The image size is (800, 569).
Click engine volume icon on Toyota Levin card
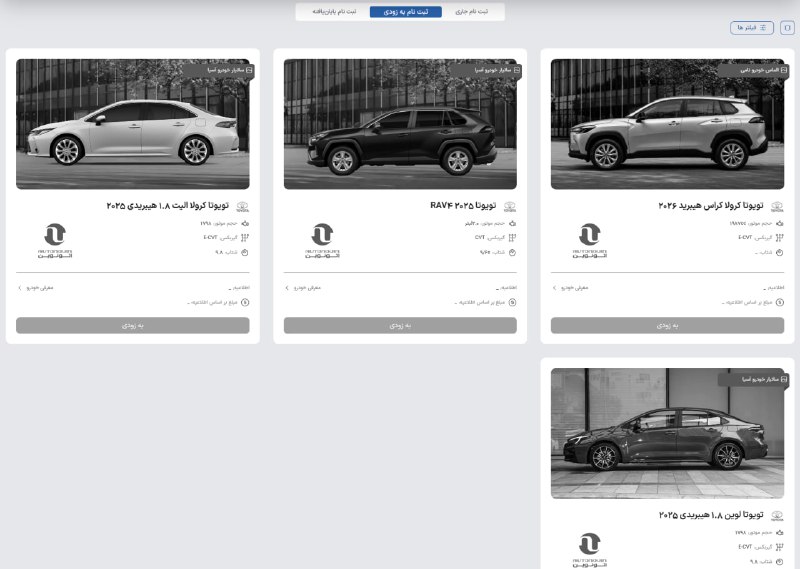(780, 533)
